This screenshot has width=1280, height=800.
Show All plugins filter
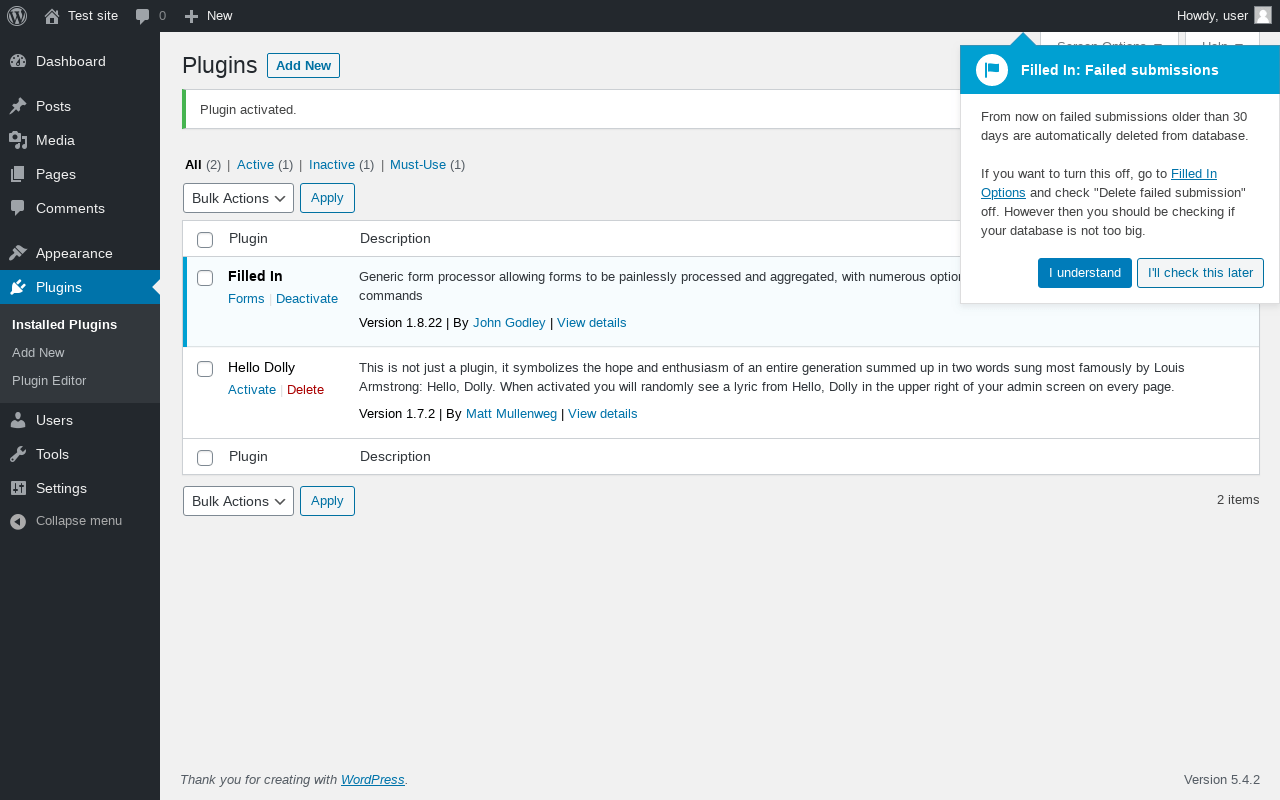tap(193, 164)
